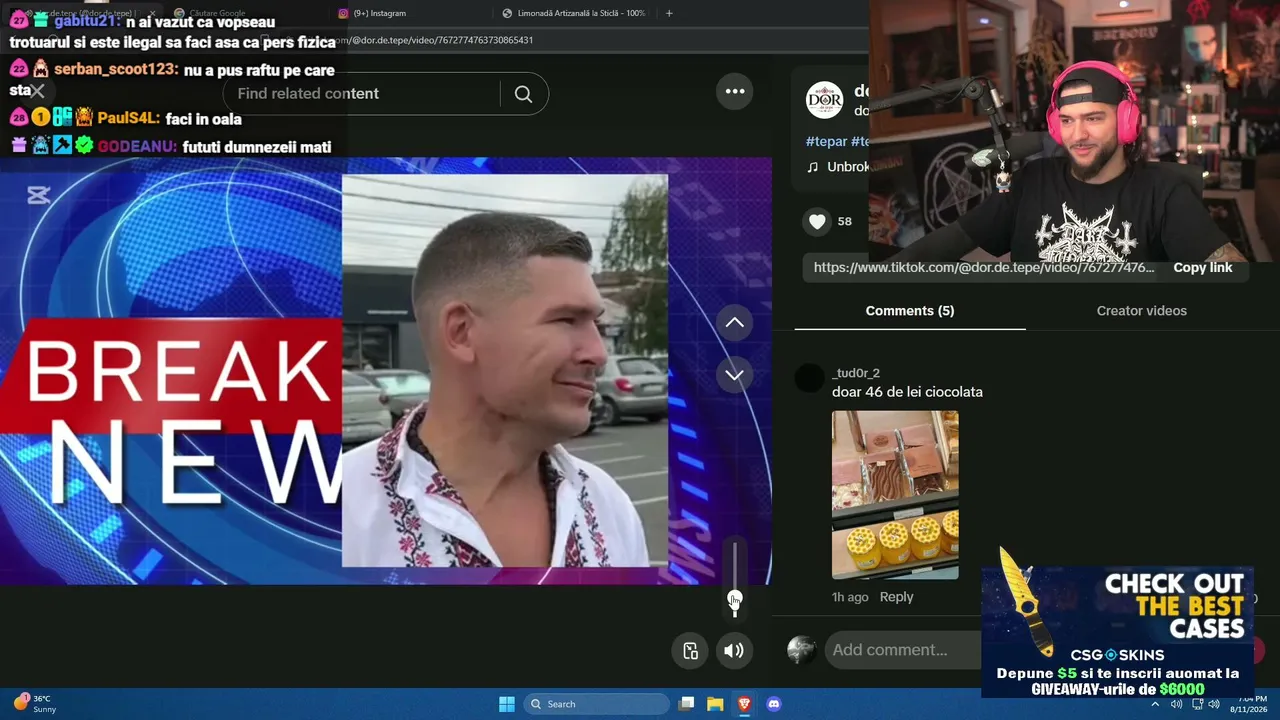
Task: Like the video with the heart icon
Action: (x=817, y=222)
